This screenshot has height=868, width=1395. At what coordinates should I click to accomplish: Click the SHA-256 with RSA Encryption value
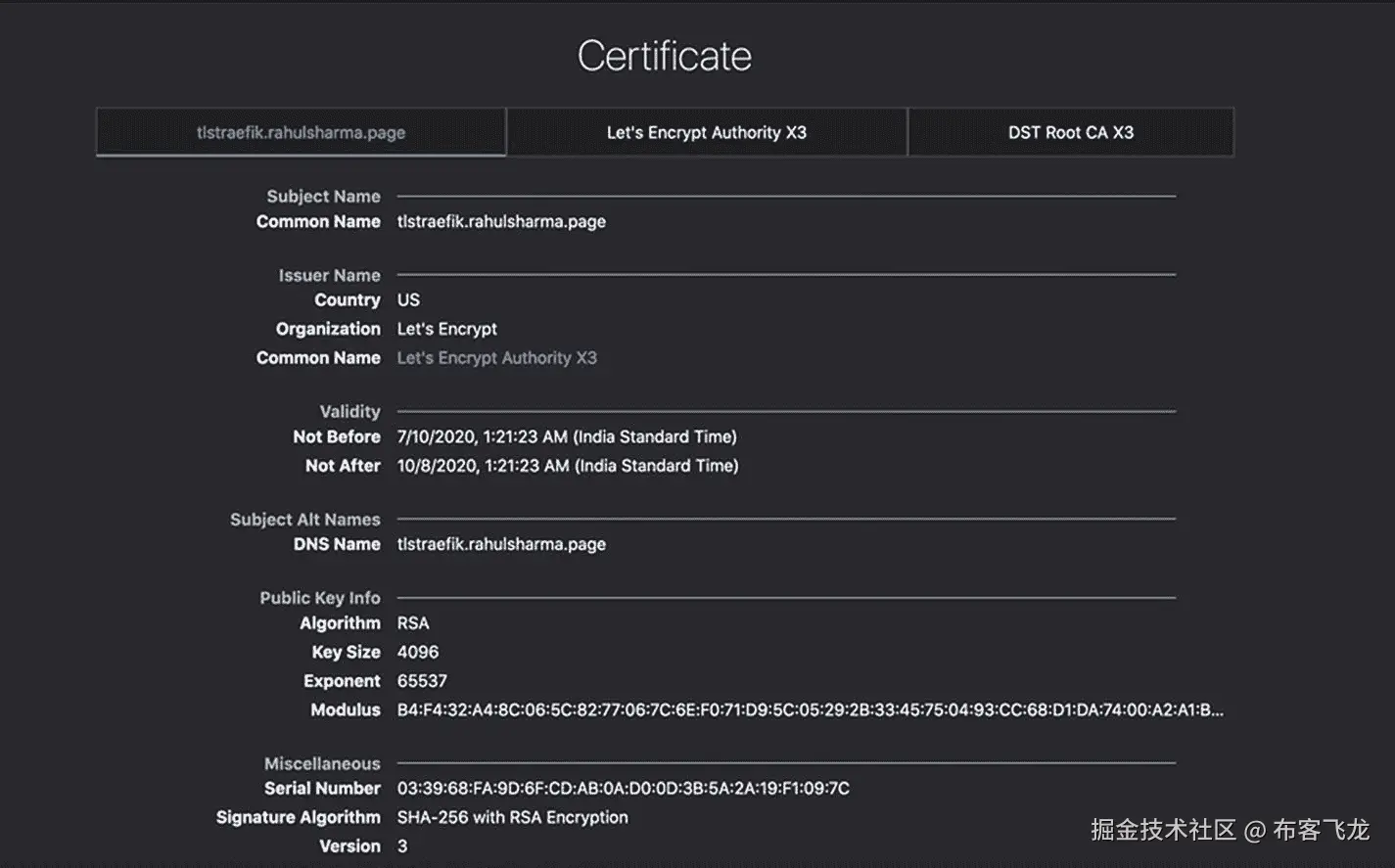(512, 817)
